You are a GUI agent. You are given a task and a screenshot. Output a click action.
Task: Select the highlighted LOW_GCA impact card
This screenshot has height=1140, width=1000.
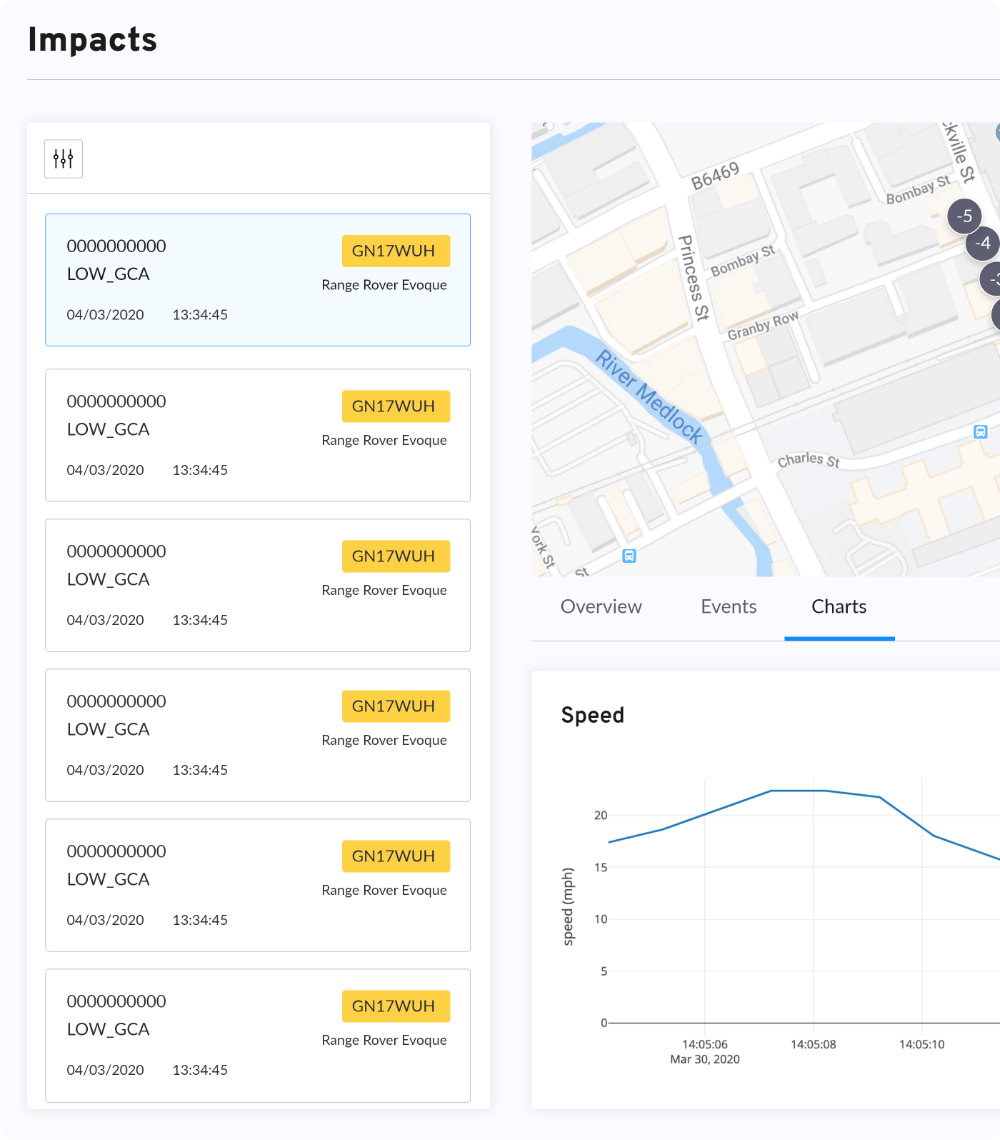pyautogui.click(x=257, y=279)
